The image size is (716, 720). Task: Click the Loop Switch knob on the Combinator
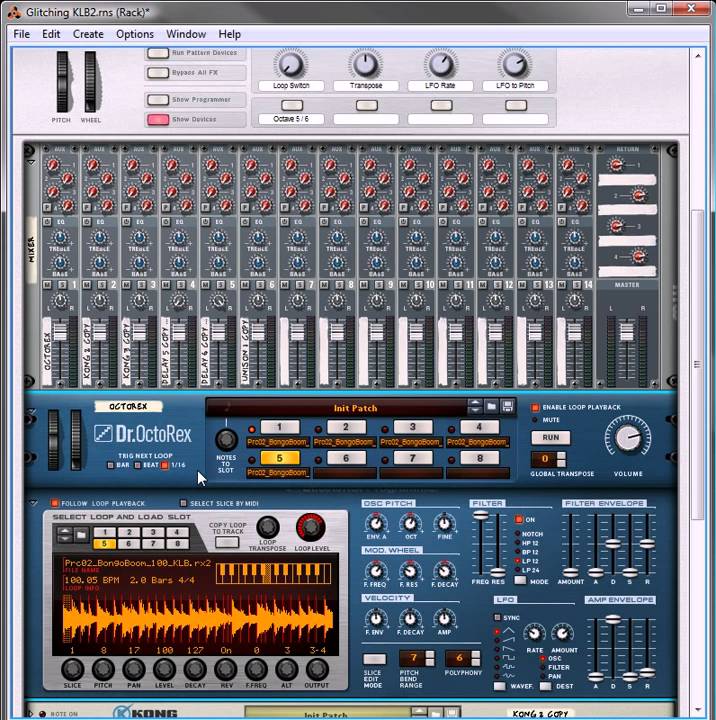[x=291, y=65]
